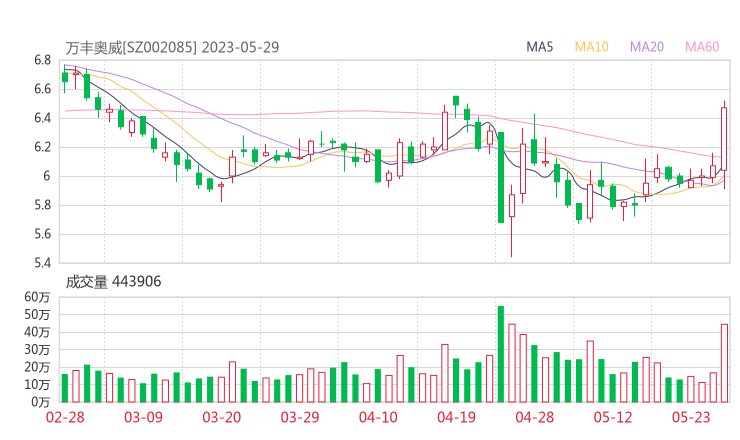Click the 5.4 price axis label
Image resolution: width=740 pixels, height=440 pixels.
click(42, 263)
